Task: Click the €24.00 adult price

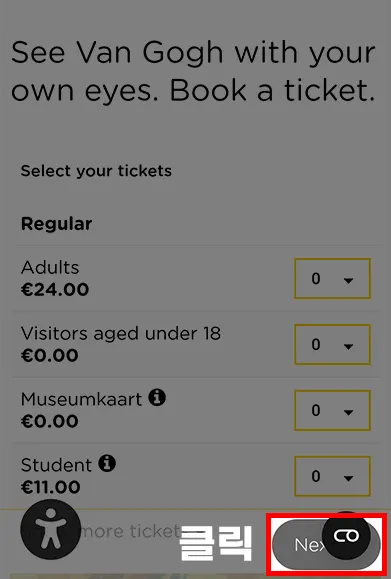Action: 55,289
